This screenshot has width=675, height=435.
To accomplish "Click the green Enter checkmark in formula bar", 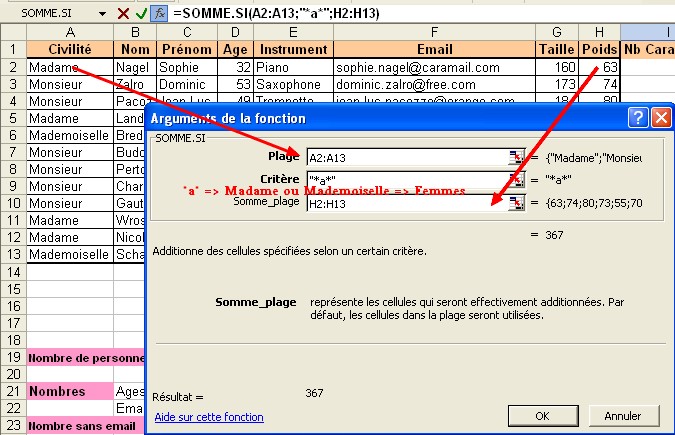I will (141, 13).
